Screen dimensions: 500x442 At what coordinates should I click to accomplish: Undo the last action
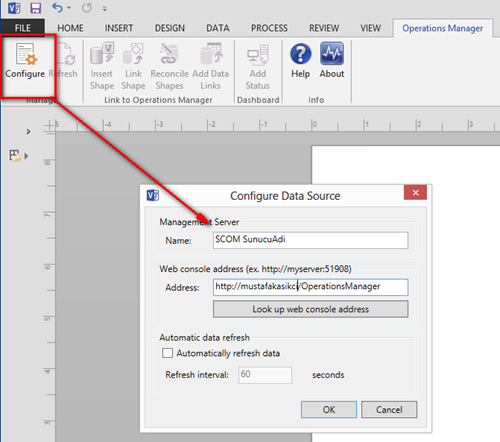pos(57,7)
